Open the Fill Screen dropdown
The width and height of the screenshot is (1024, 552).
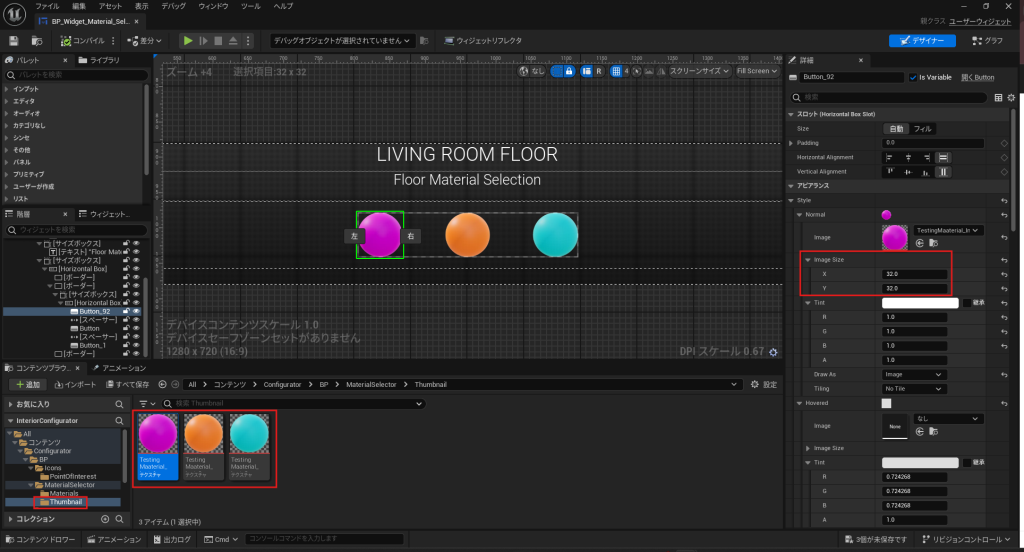756,71
